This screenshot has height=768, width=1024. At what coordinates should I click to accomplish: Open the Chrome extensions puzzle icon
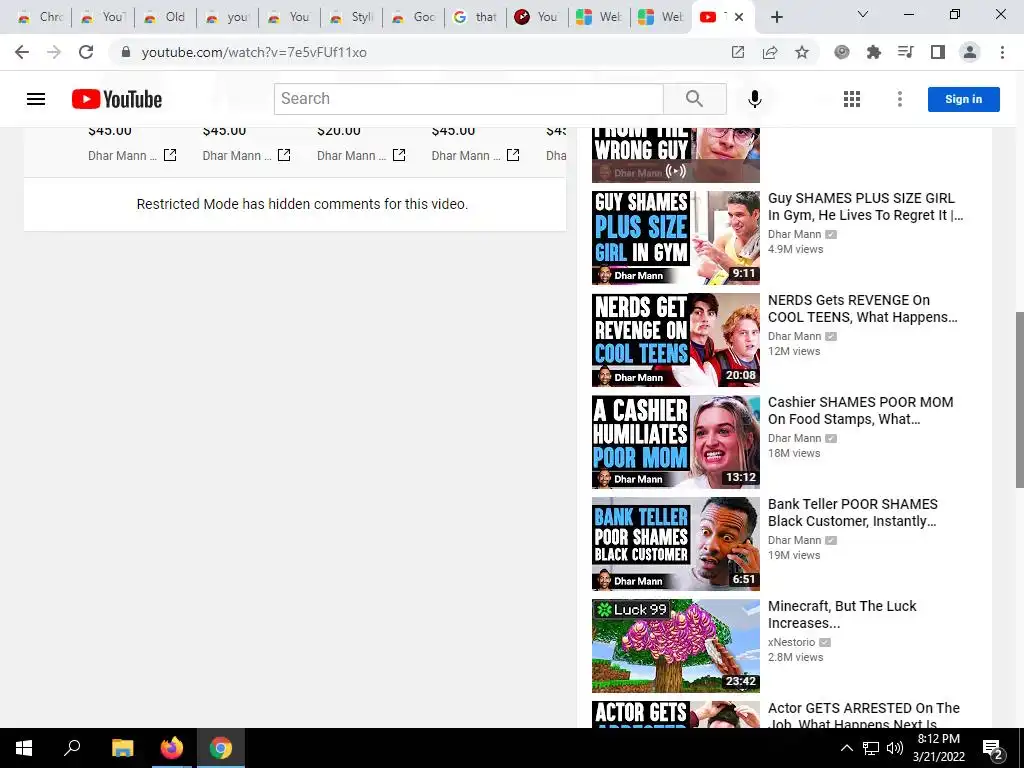873,52
